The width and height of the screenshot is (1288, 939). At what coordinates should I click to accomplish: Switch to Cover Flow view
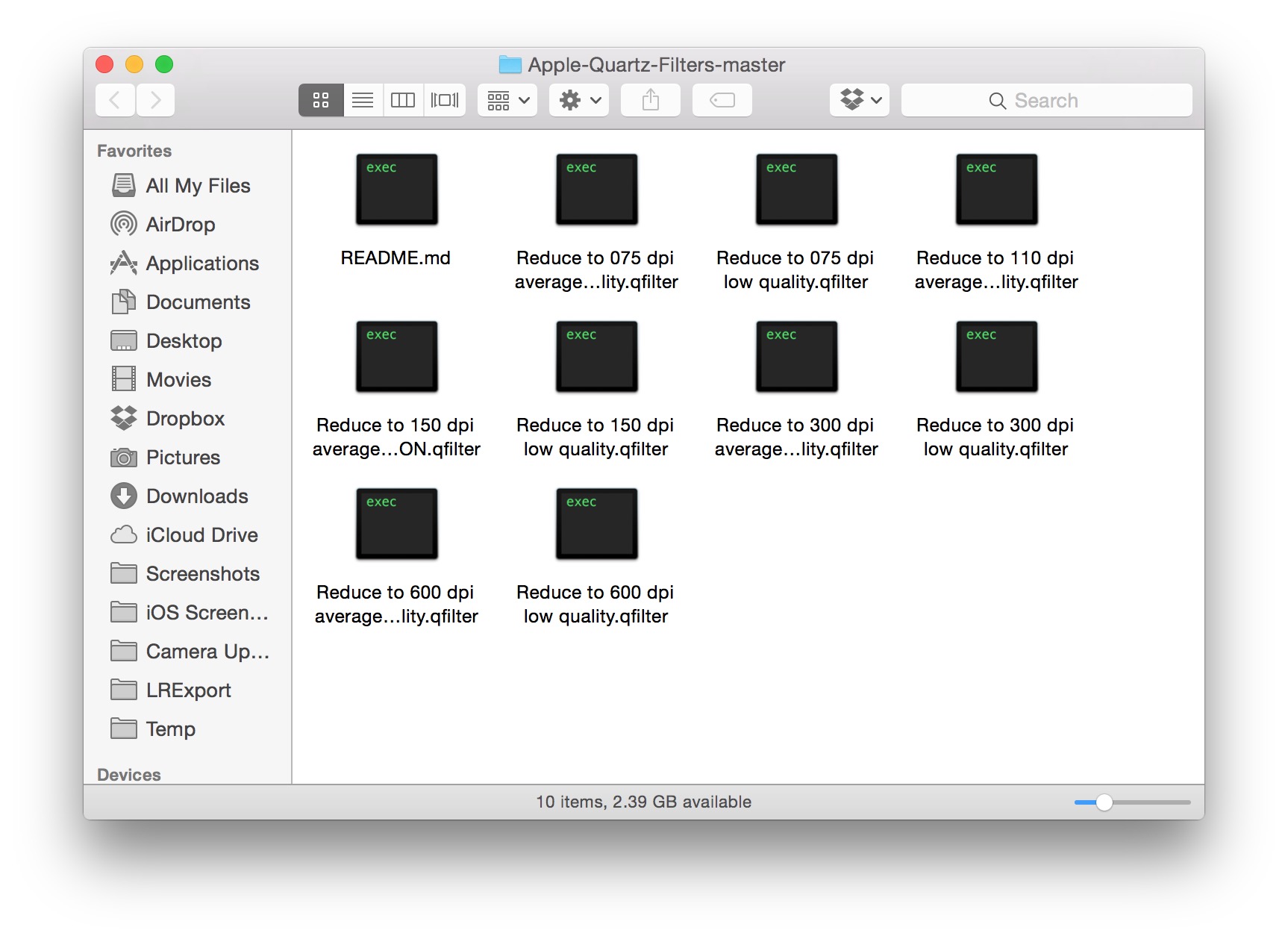[445, 100]
